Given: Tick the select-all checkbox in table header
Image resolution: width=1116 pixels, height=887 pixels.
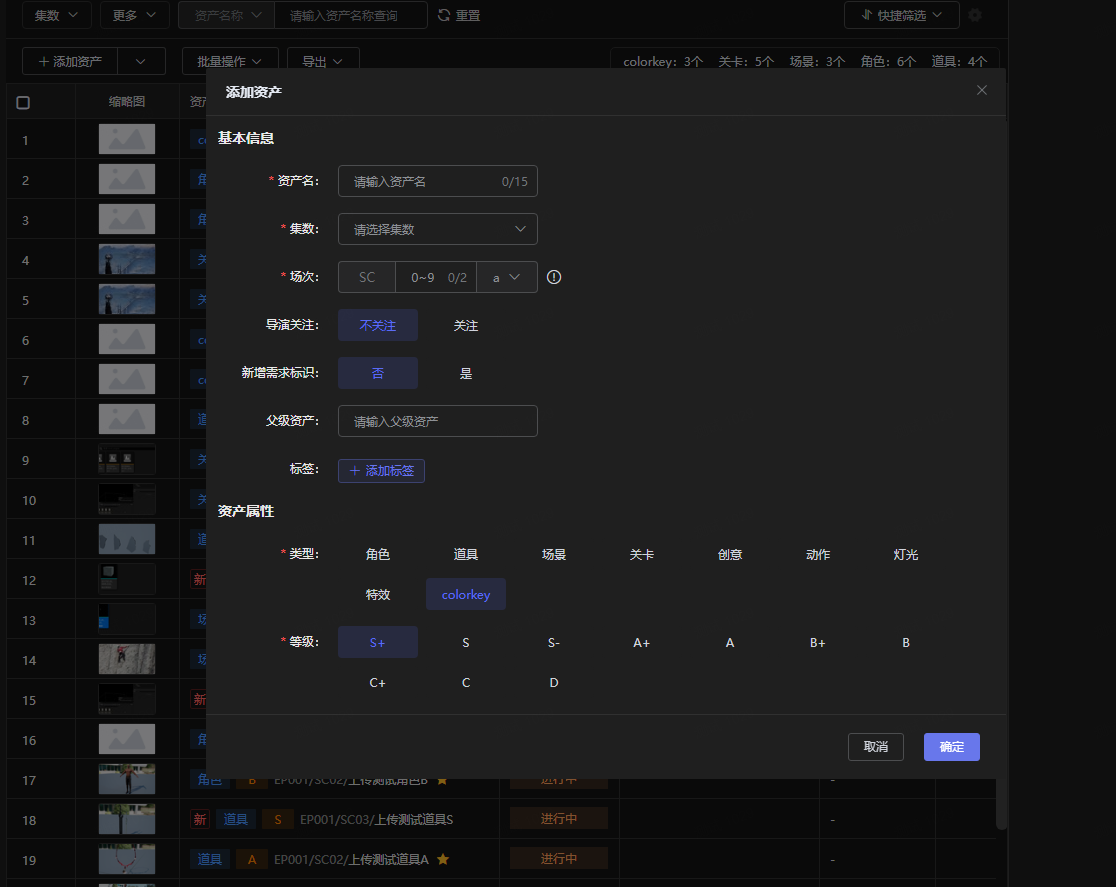Looking at the screenshot, I should pyautogui.click(x=23, y=103).
